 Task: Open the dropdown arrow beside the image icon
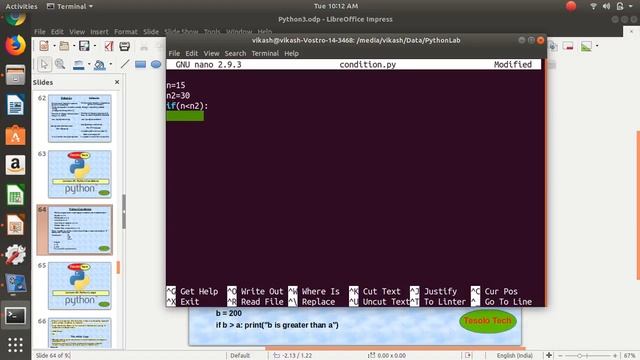pos(597,46)
